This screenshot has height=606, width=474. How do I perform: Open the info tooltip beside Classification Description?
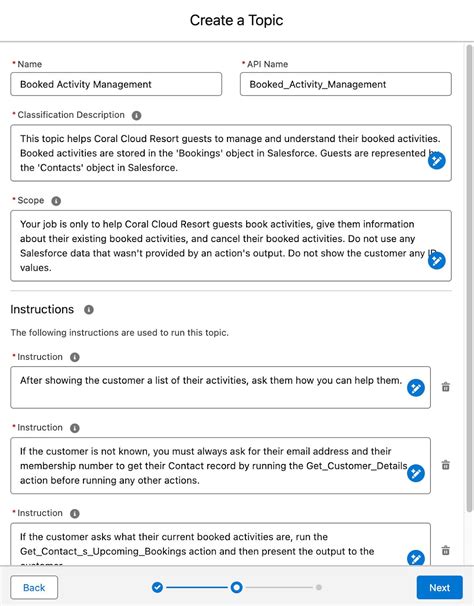(136, 116)
